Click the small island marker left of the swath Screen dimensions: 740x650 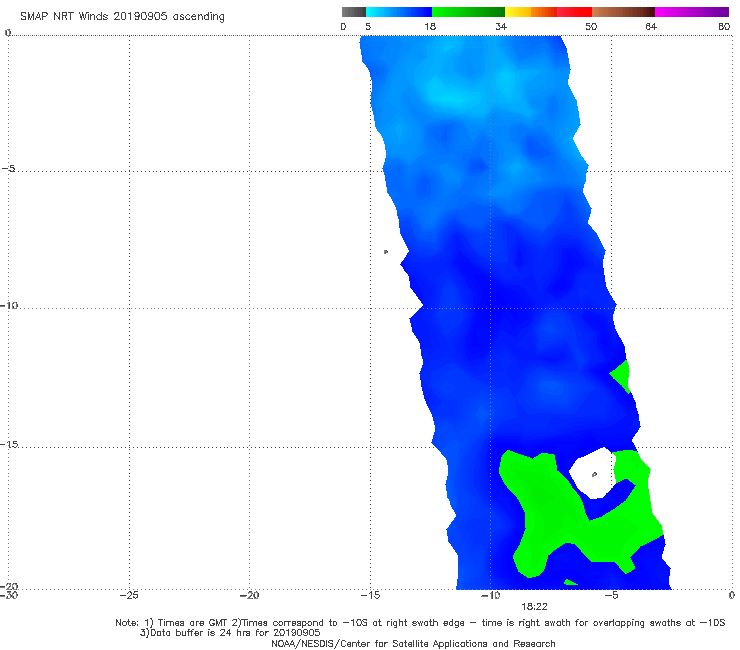(386, 252)
